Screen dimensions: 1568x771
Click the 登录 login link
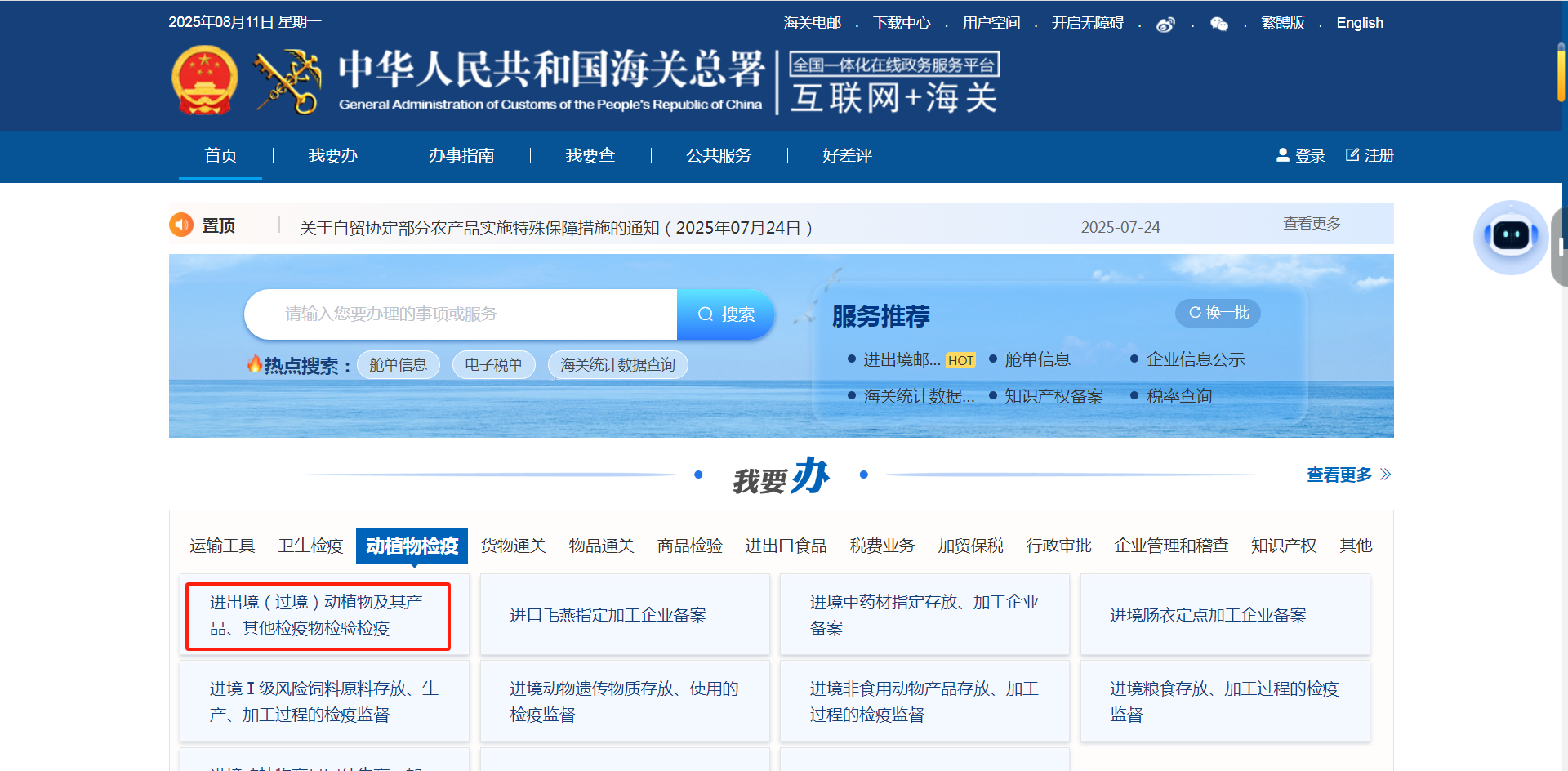pos(1300,155)
